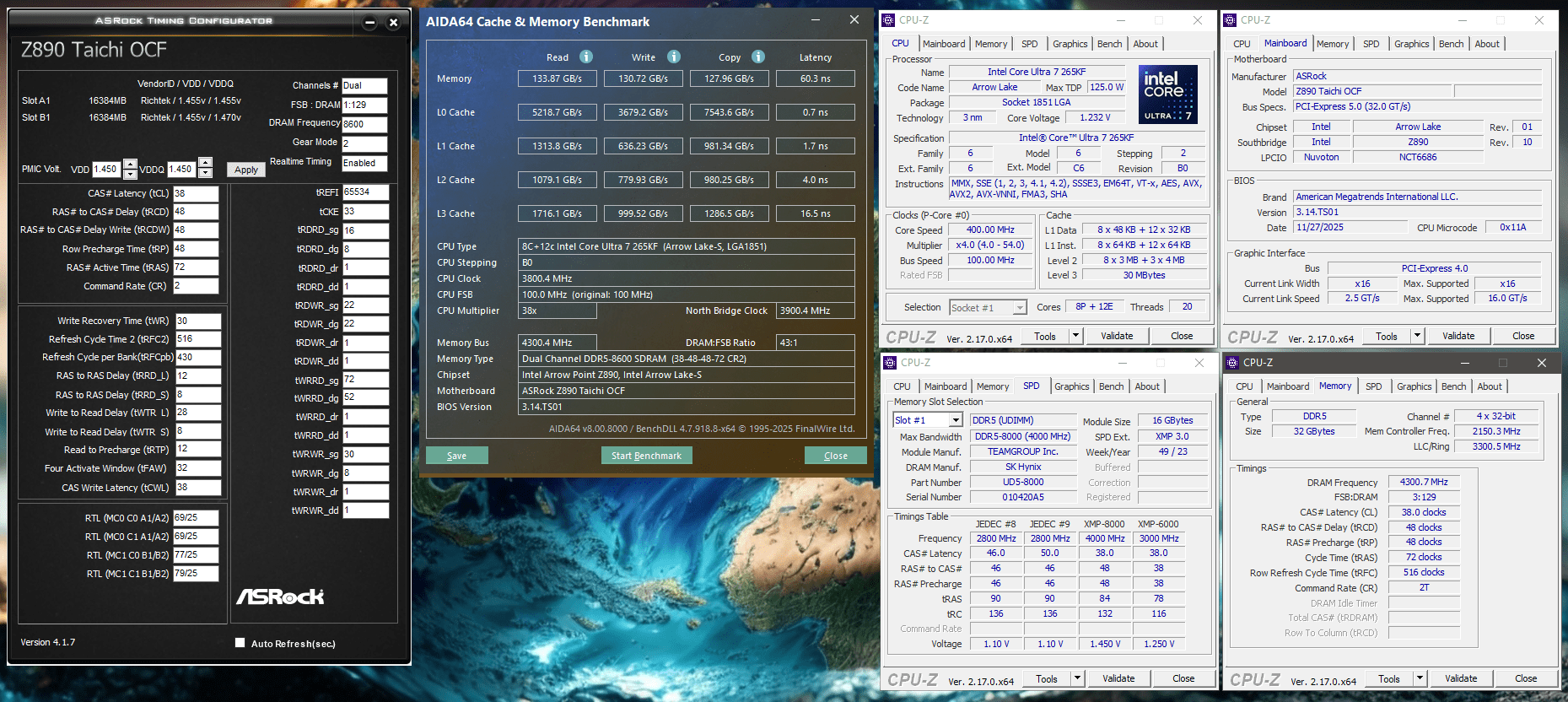Click the Intel Core Ultra 7 logo
This screenshot has height=702, width=1568.
click(1167, 94)
